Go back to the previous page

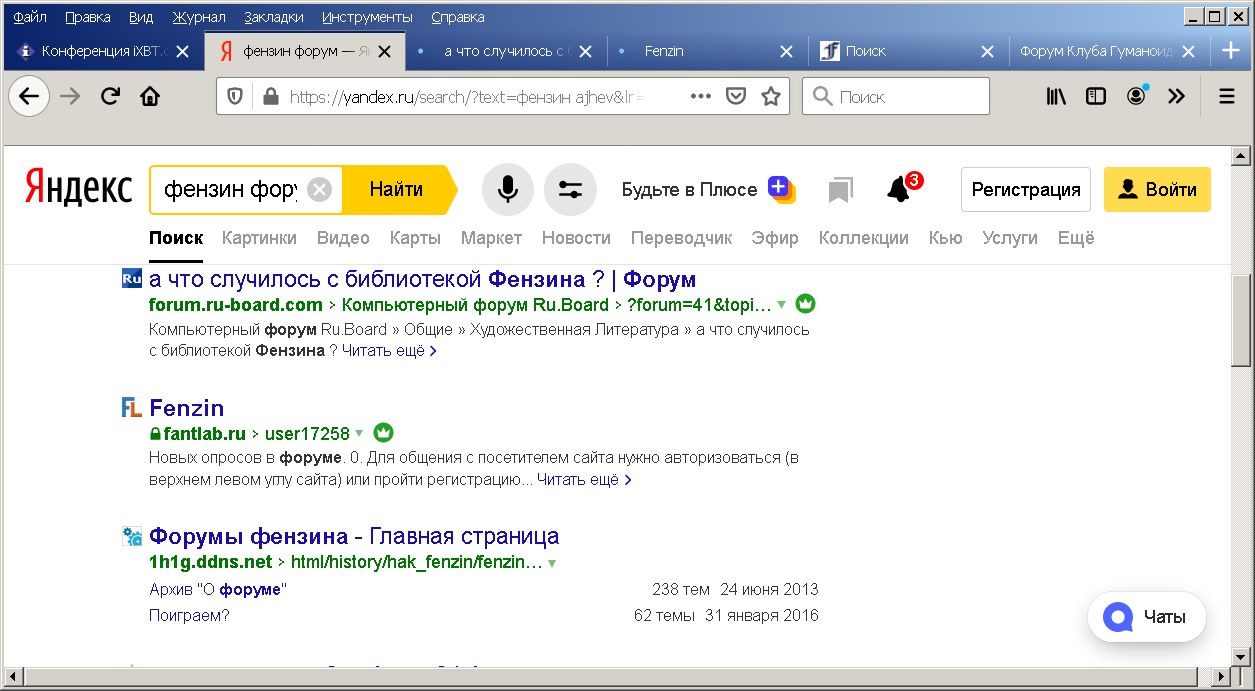29,97
